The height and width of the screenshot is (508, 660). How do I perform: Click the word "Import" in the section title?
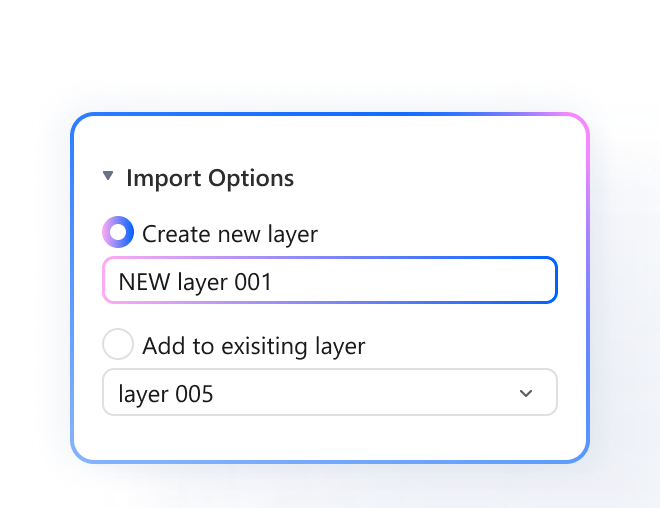click(x=164, y=179)
